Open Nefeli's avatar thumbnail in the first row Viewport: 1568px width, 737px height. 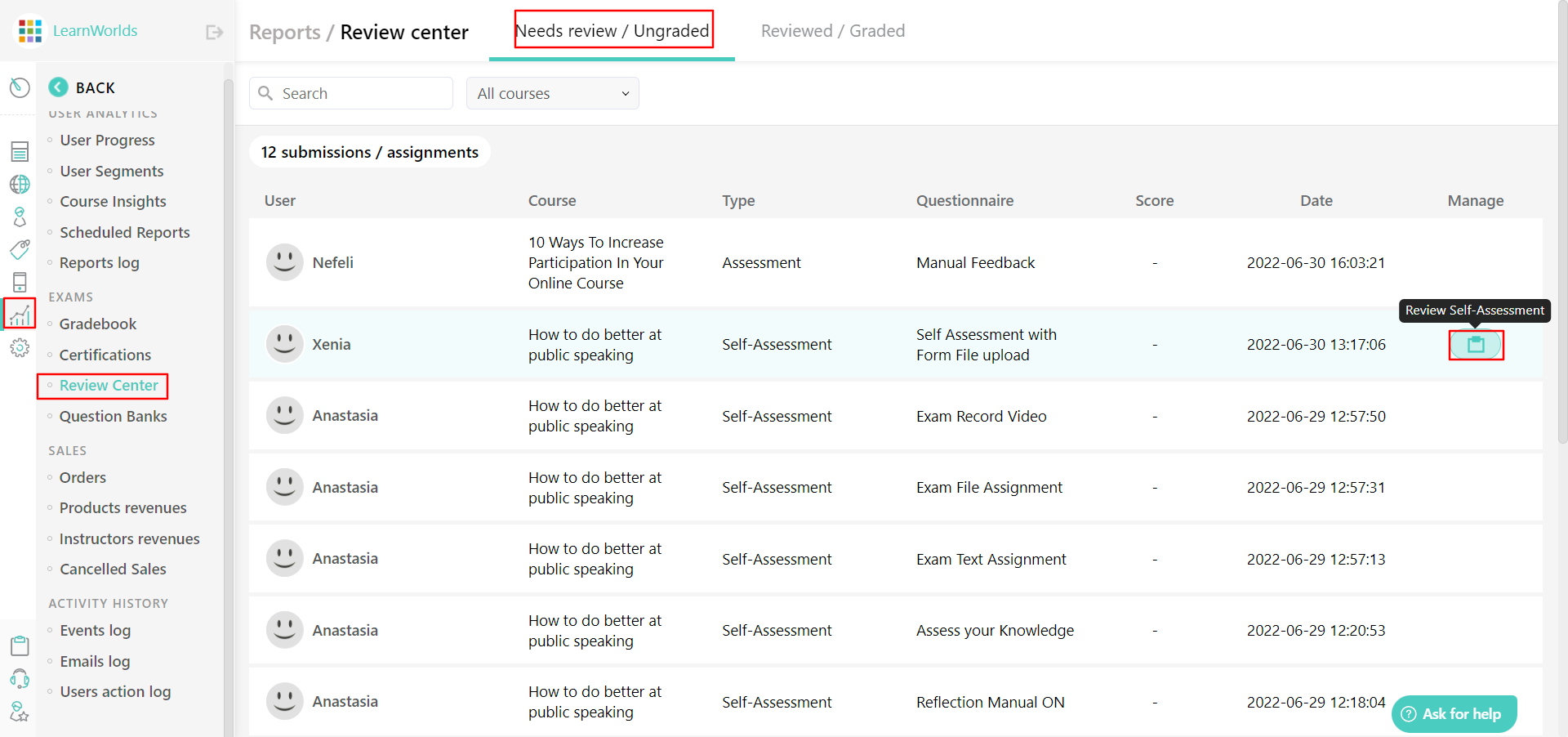pyautogui.click(x=284, y=262)
